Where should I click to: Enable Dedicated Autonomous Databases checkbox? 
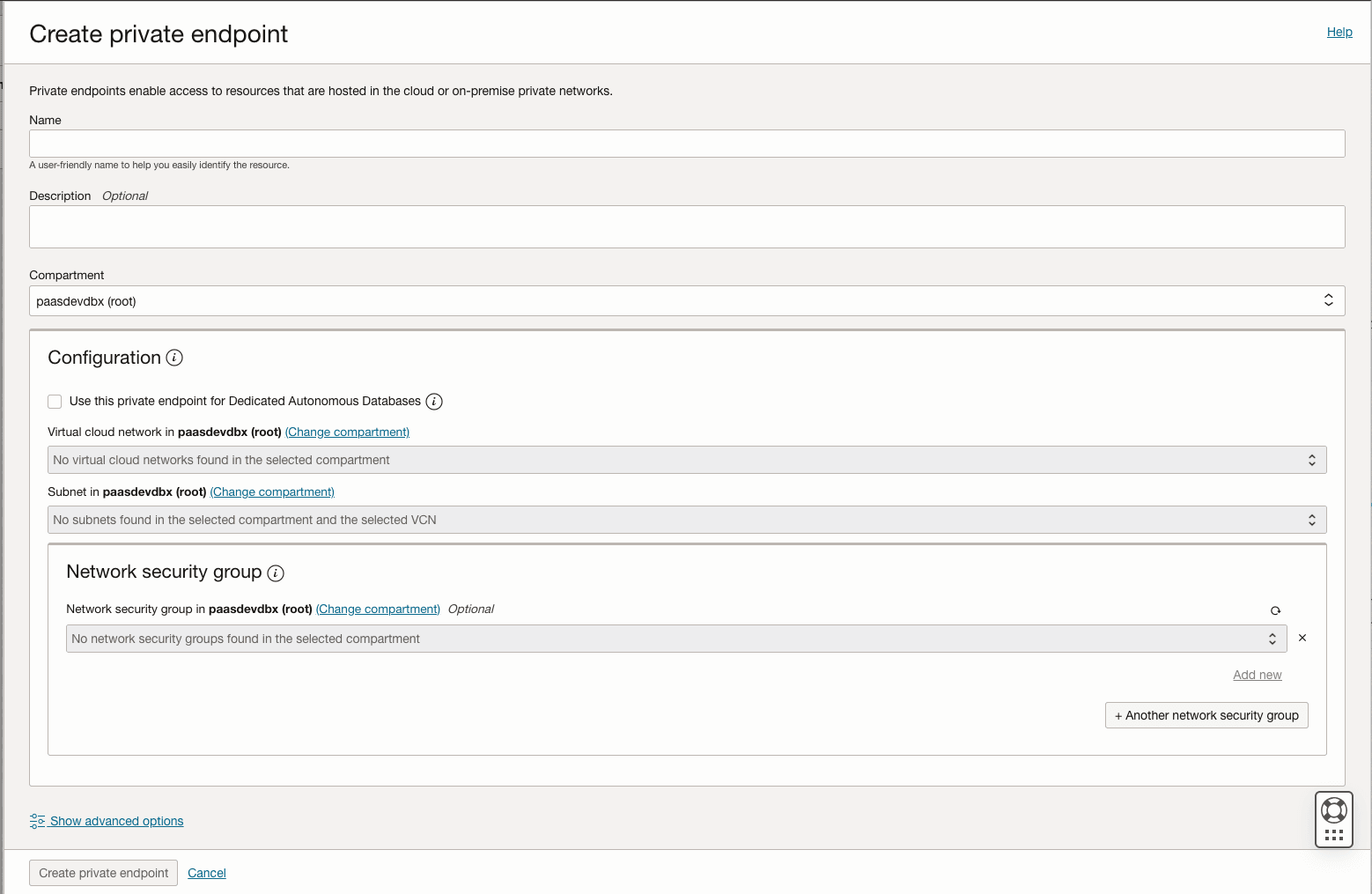[x=55, y=402]
